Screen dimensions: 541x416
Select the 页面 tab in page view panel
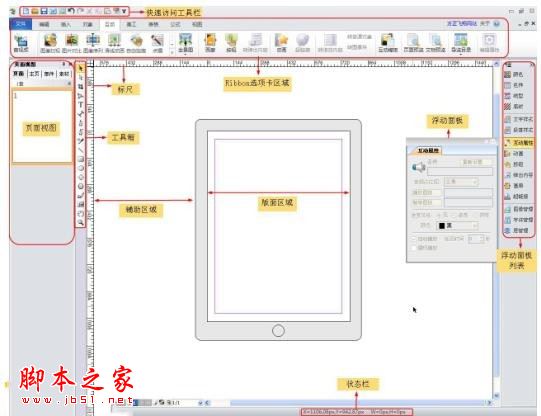18,74
